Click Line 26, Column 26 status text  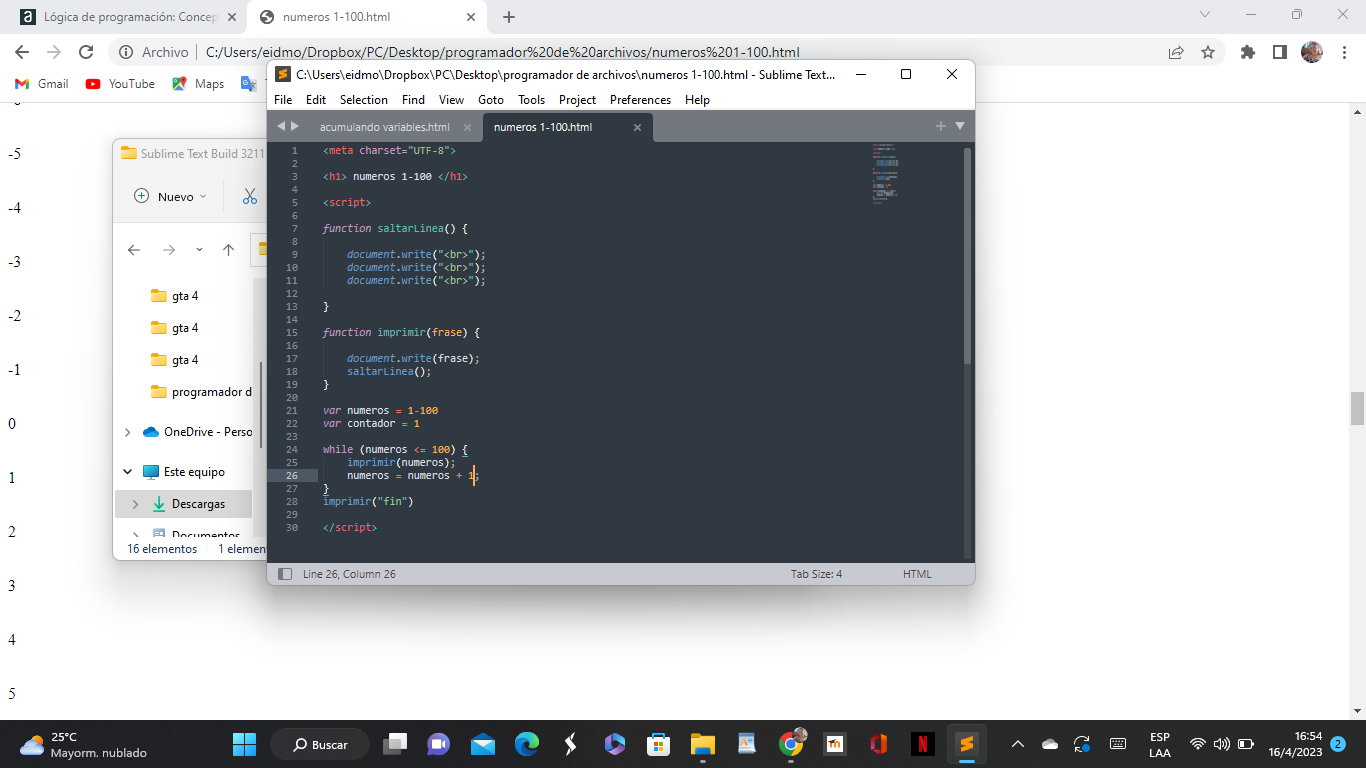click(349, 574)
